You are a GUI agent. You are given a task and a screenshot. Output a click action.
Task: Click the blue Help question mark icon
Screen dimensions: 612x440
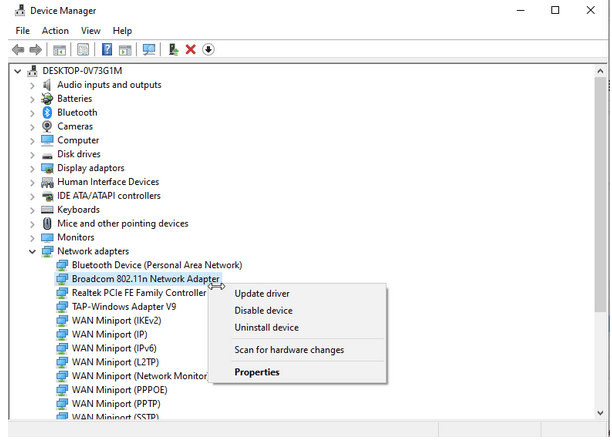coord(107,50)
